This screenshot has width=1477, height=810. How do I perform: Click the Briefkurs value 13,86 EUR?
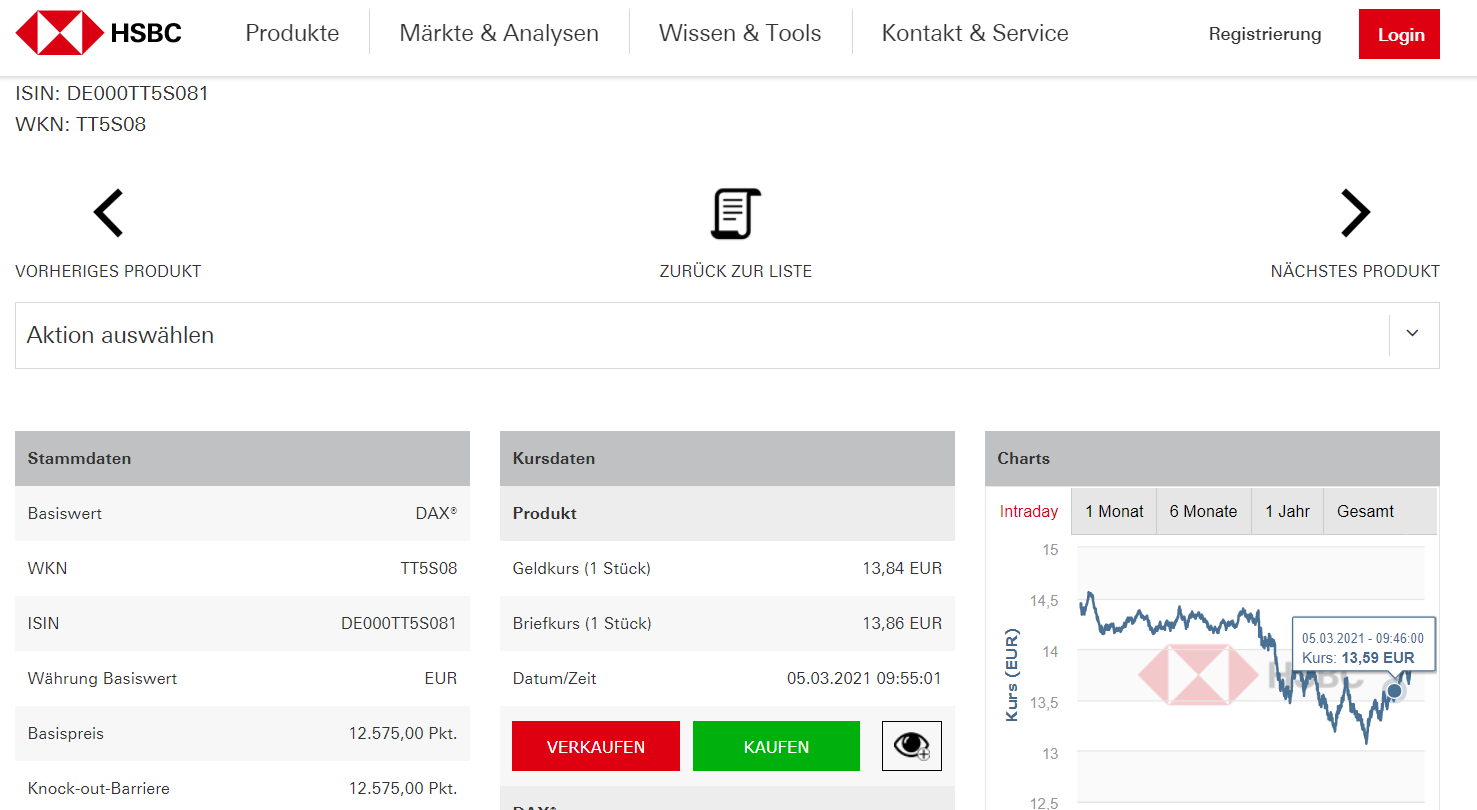point(902,623)
